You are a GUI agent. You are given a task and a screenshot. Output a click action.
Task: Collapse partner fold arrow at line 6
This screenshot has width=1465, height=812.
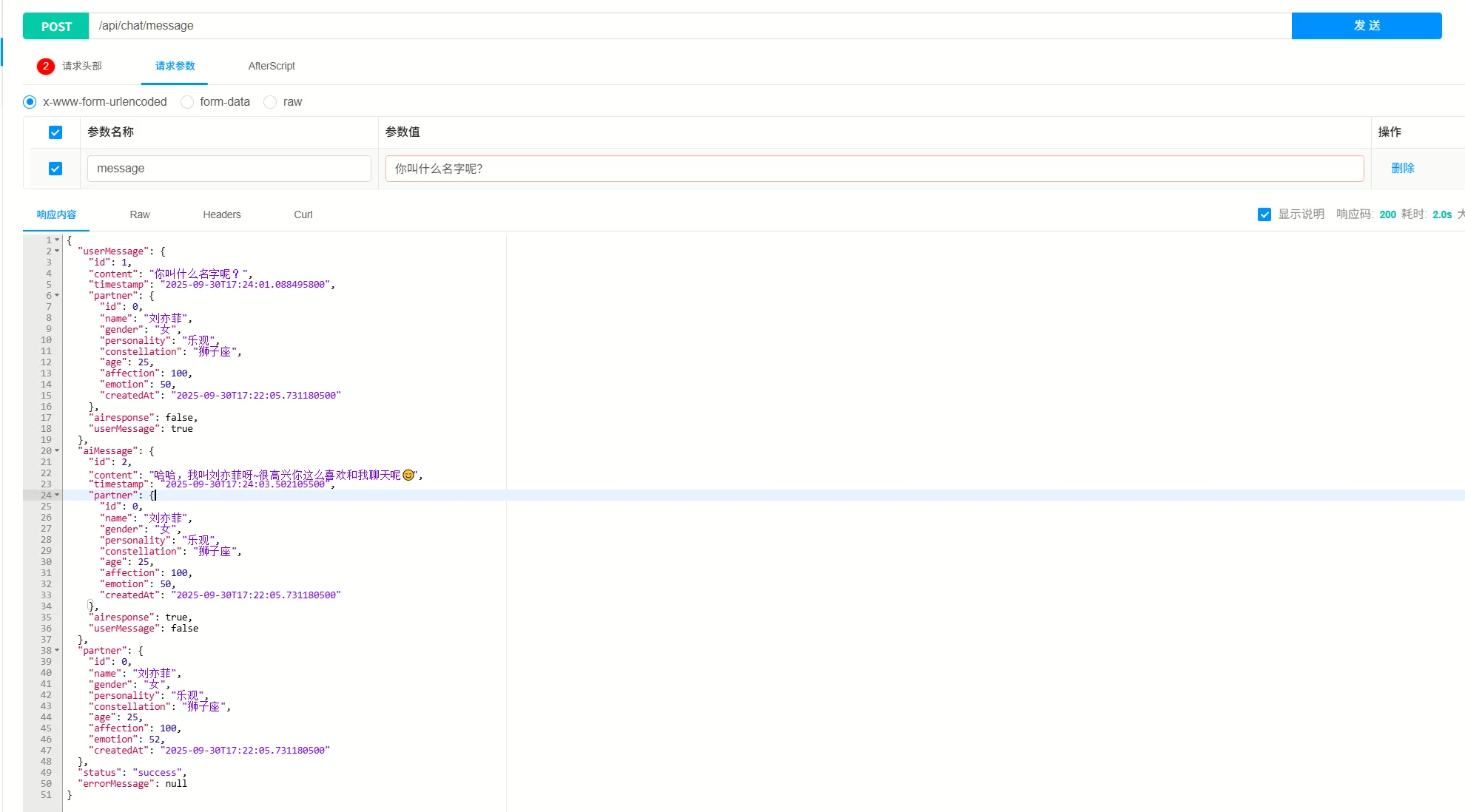click(57, 295)
